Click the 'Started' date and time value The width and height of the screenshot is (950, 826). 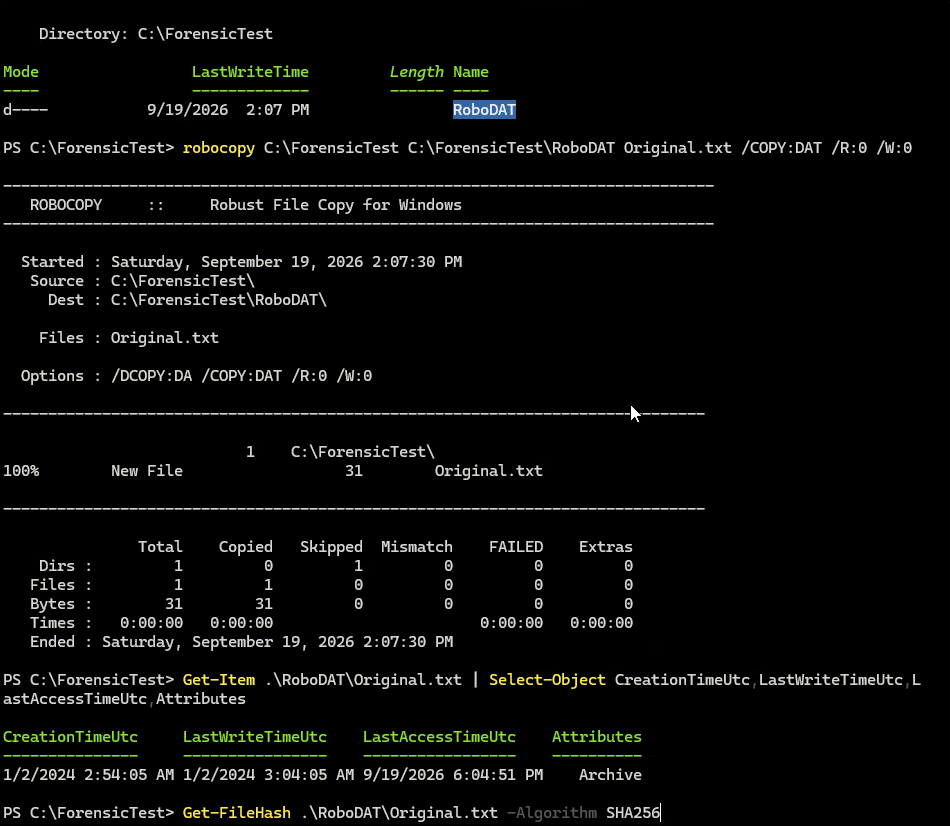pyautogui.click(x=287, y=262)
